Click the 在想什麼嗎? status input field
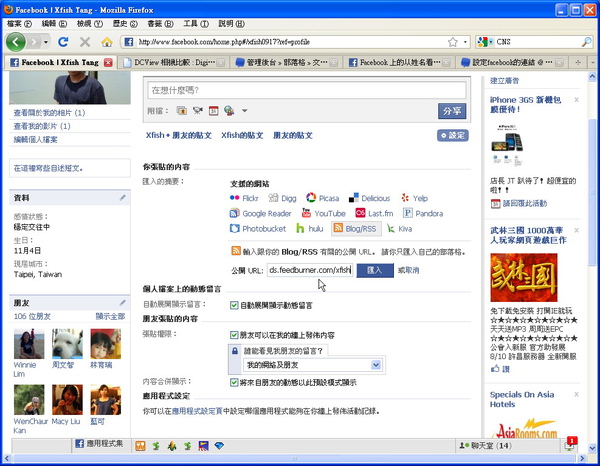This screenshot has height=466, width=600. (x=307, y=90)
